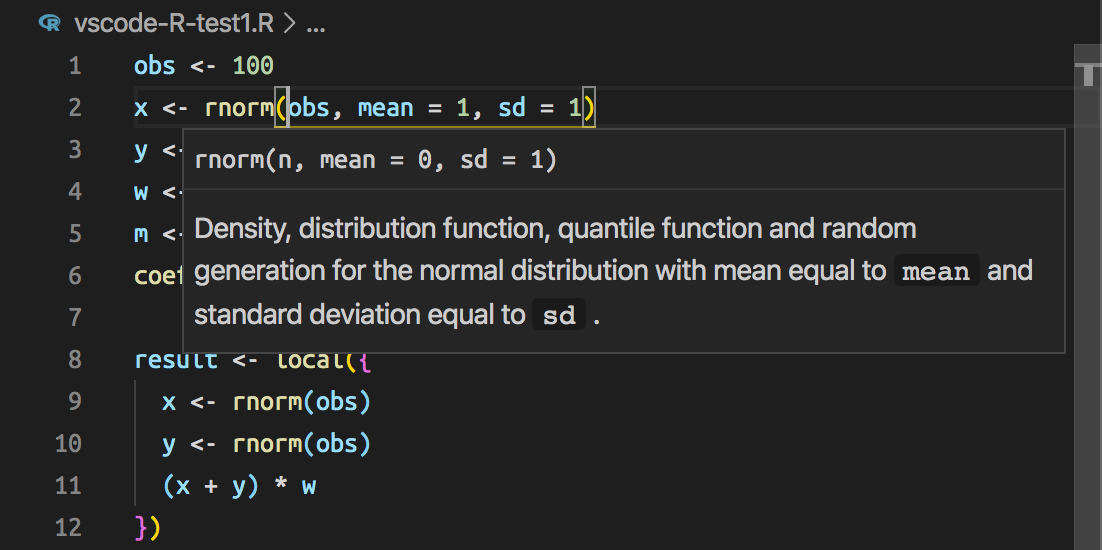The width and height of the screenshot is (1102, 550).
Task: Select line number 1 in gutter
Action: click(x=74, y=66)
